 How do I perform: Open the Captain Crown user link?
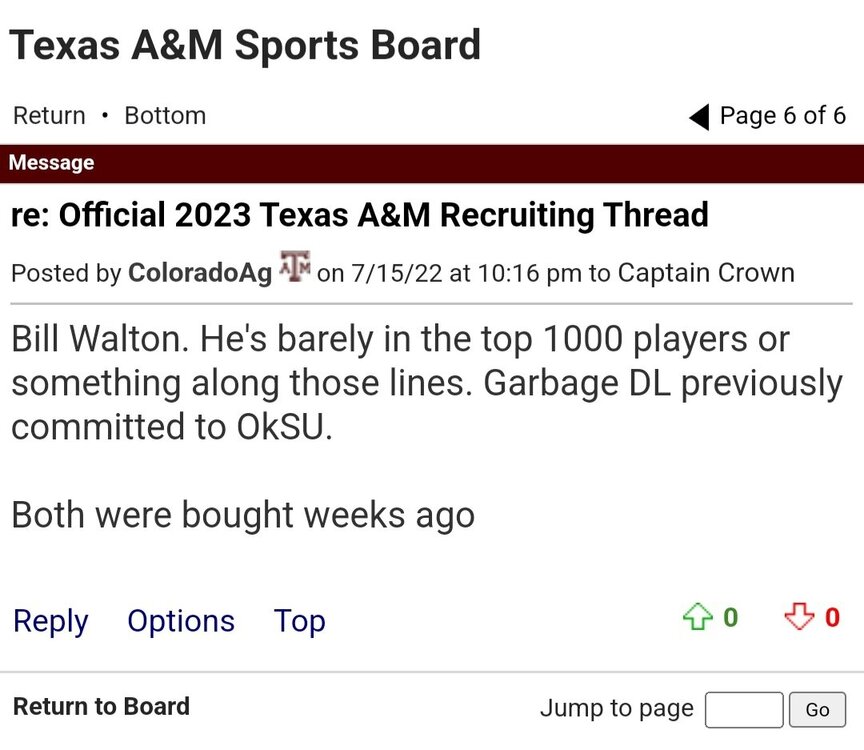coord(706,273)
